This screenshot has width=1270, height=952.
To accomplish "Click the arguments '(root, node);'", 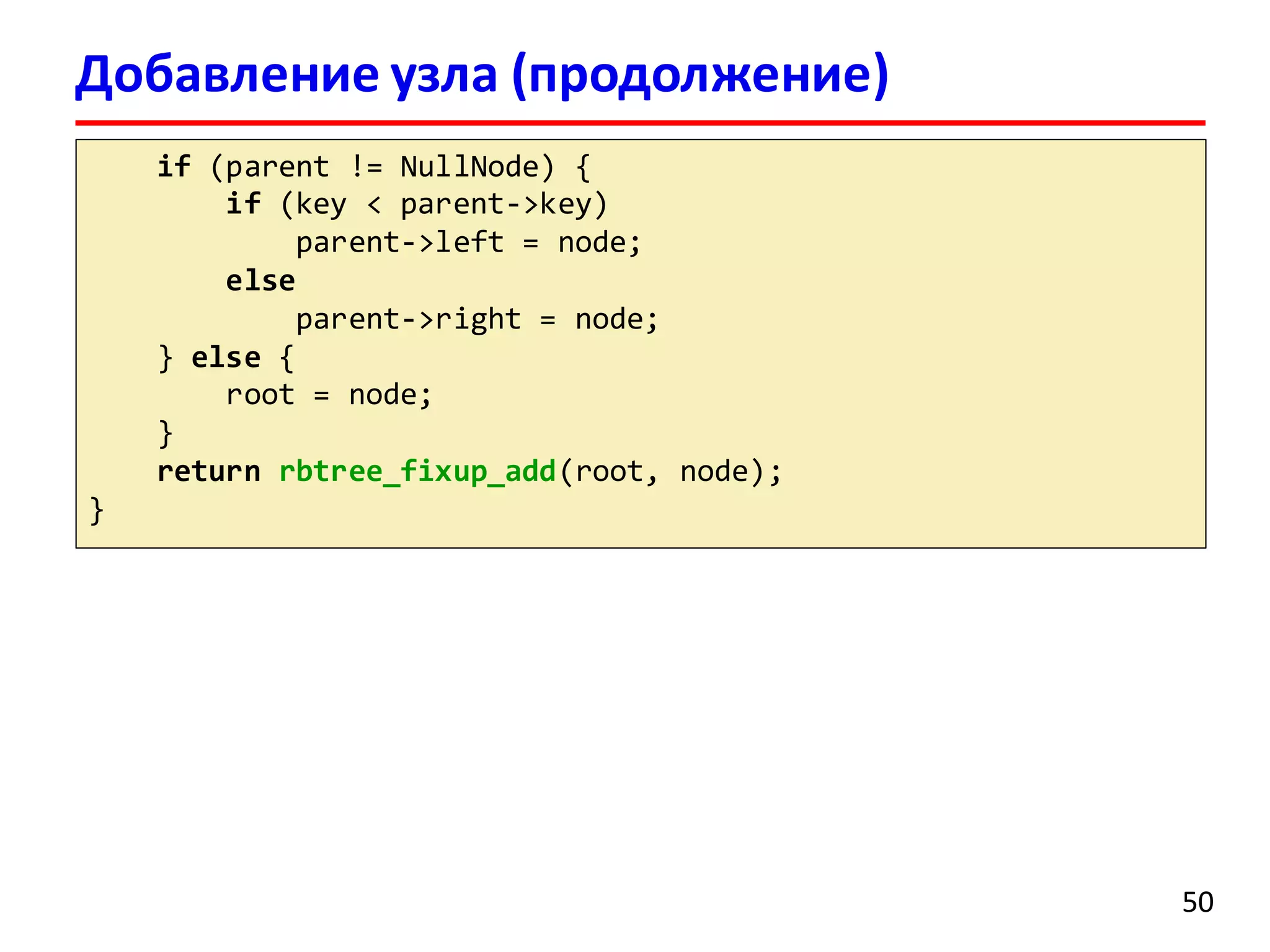I will pyautogui.click(x=671, y=472).
